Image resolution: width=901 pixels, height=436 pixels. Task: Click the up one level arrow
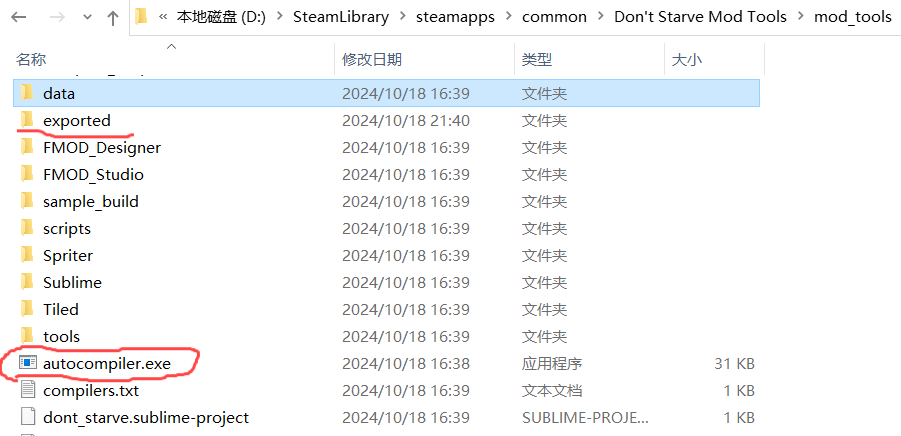pos(112,17)
